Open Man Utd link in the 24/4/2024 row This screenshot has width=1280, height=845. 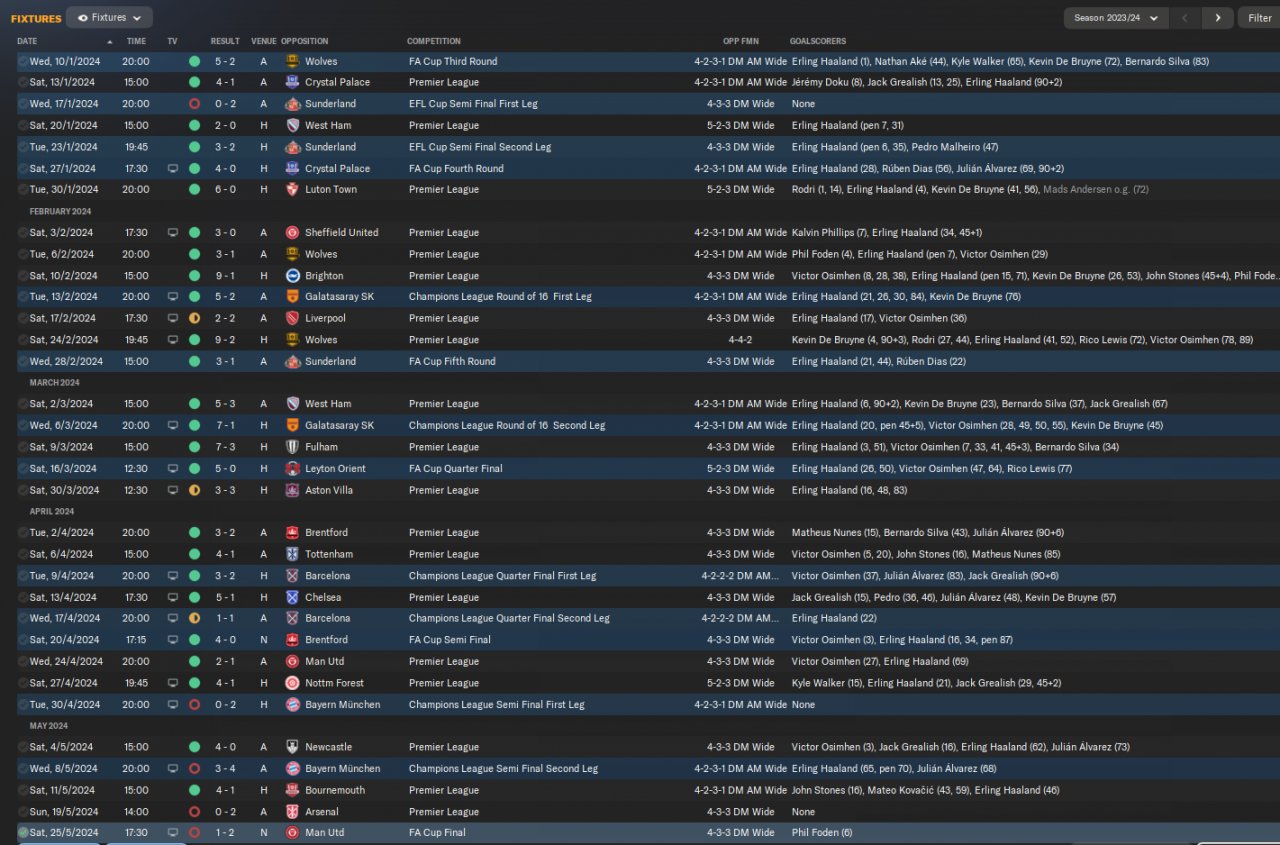point(325,661)
